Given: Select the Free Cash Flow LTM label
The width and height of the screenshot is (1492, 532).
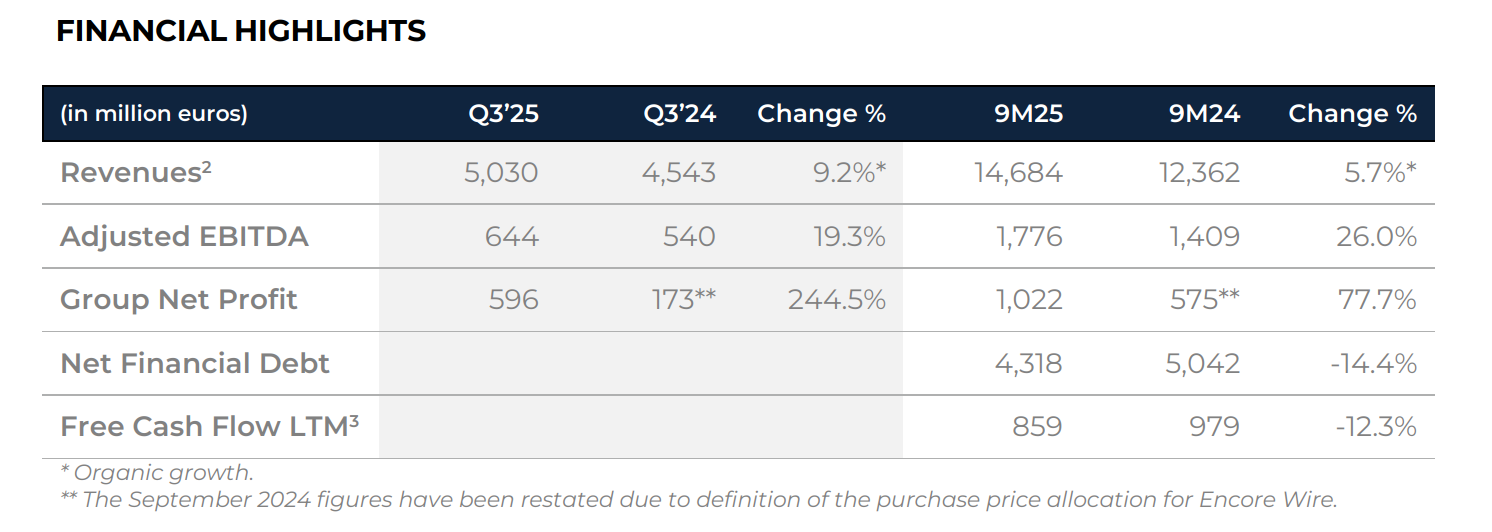Looking at the screenshot, I should 209,427.
